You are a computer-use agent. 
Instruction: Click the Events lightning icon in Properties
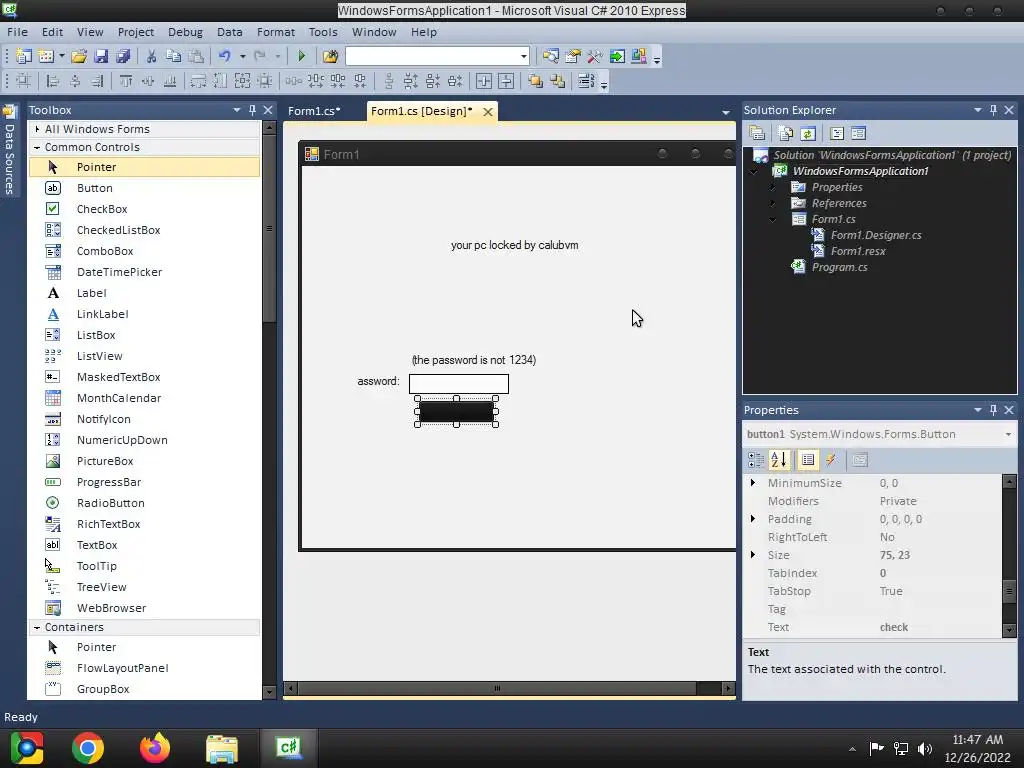(831, 460)
